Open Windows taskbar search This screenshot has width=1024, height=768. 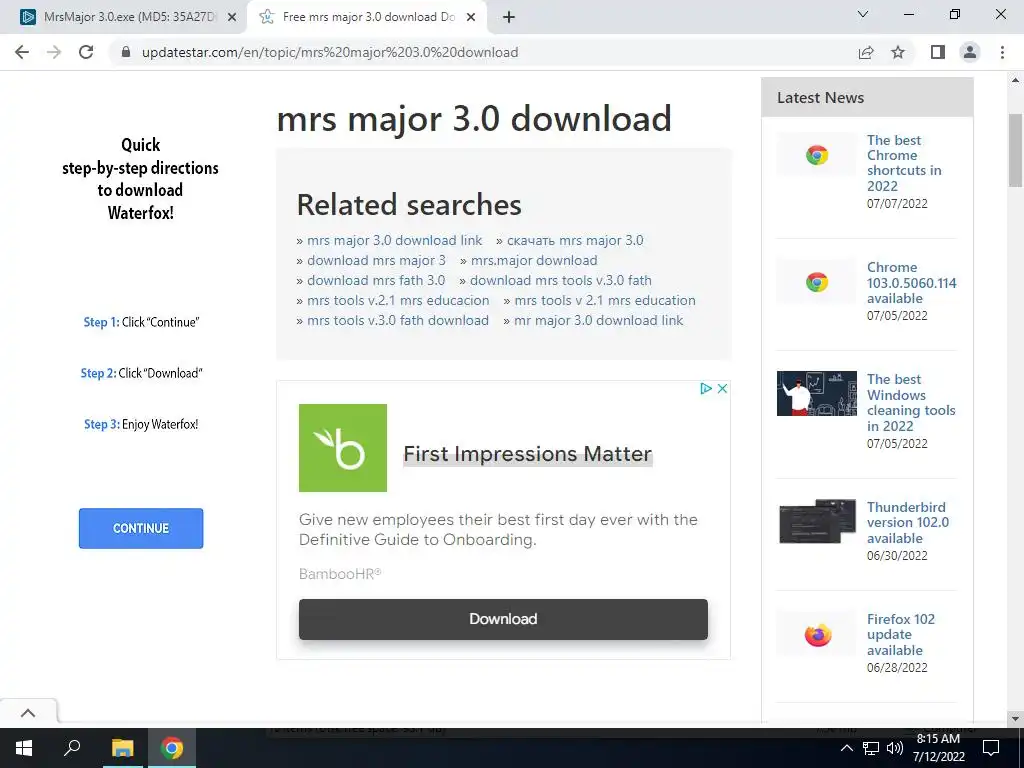72,748
